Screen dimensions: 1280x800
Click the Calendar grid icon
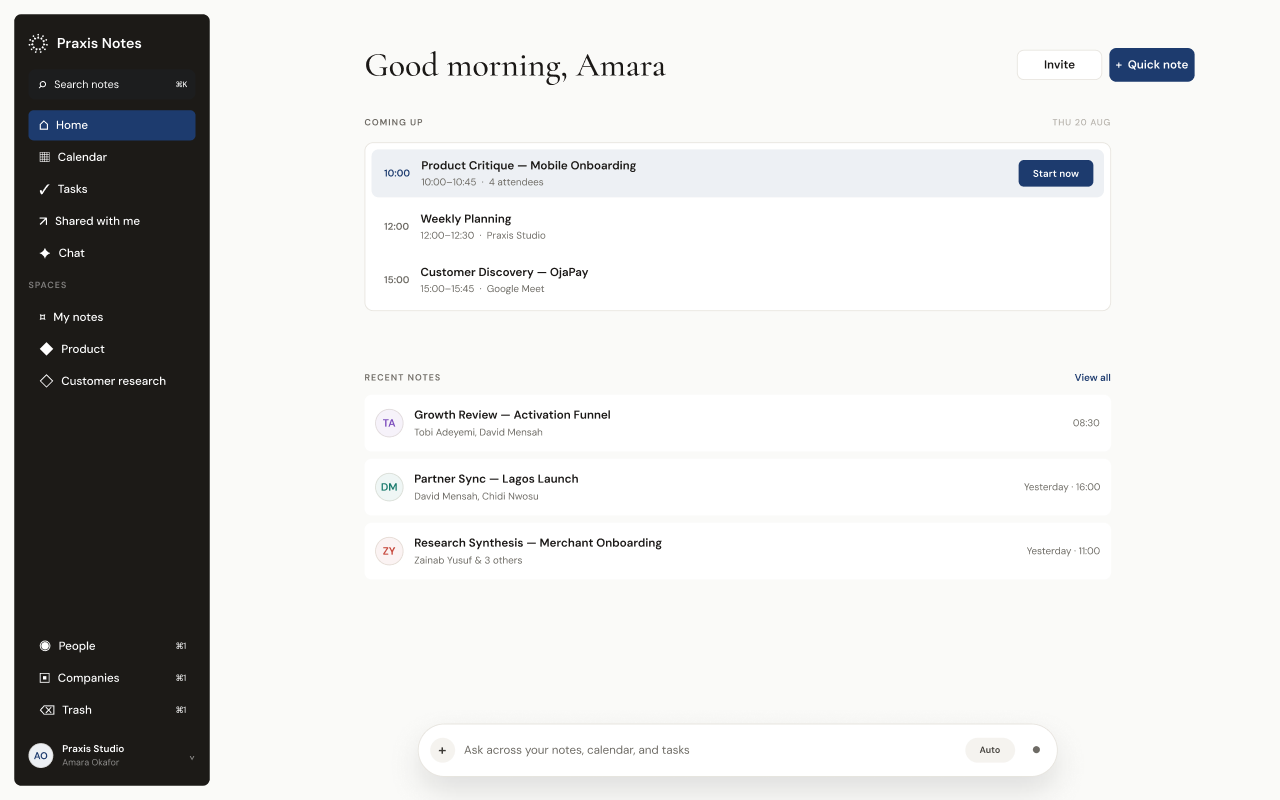point(44,157)
